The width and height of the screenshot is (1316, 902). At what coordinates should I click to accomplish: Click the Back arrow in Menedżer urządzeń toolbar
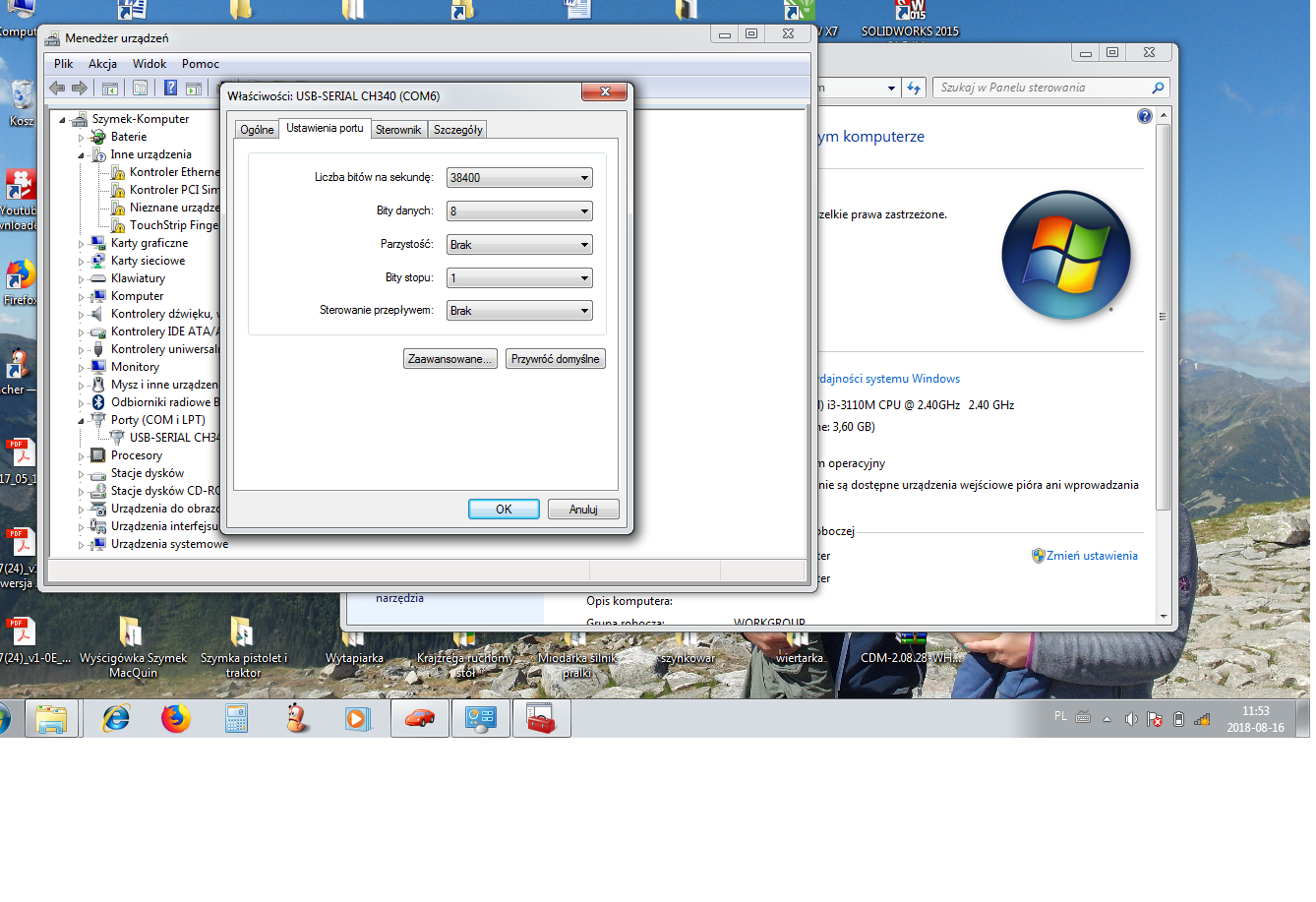coord(57,88)
